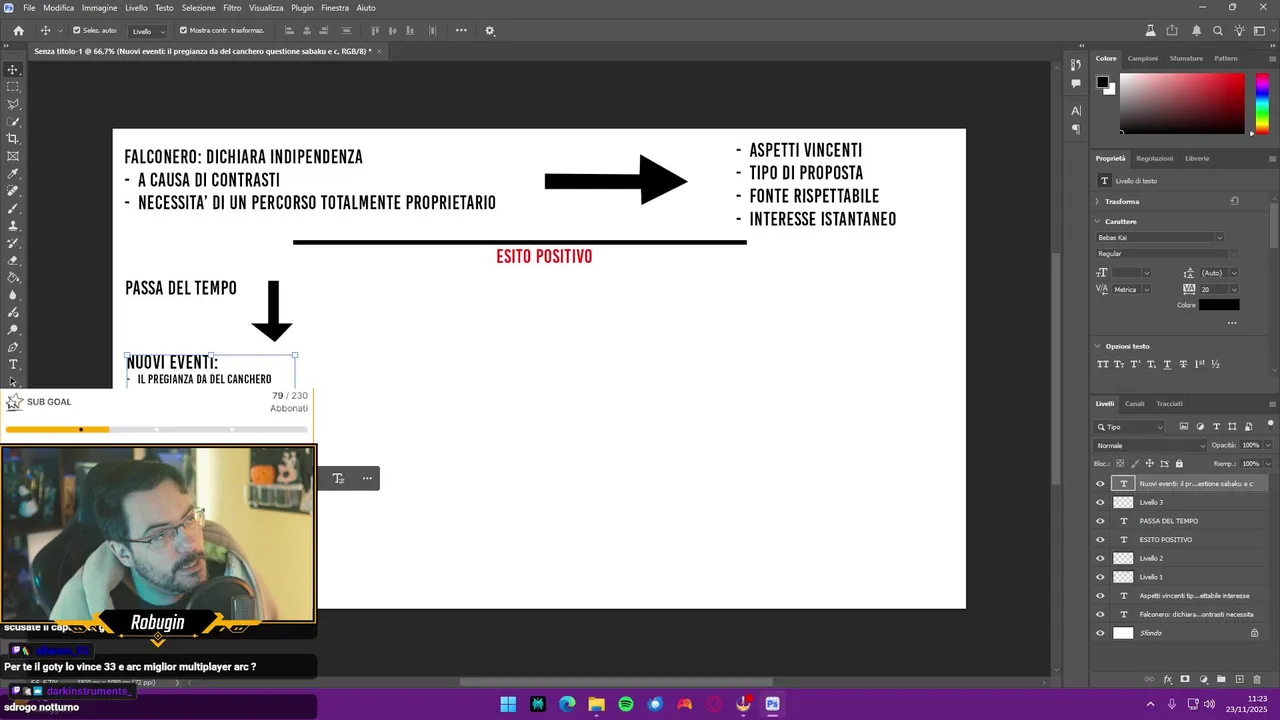Viewport: 1280px width, 720px height.
Task: Collapse the Opzioni testo section
Action: [1097, 346]
